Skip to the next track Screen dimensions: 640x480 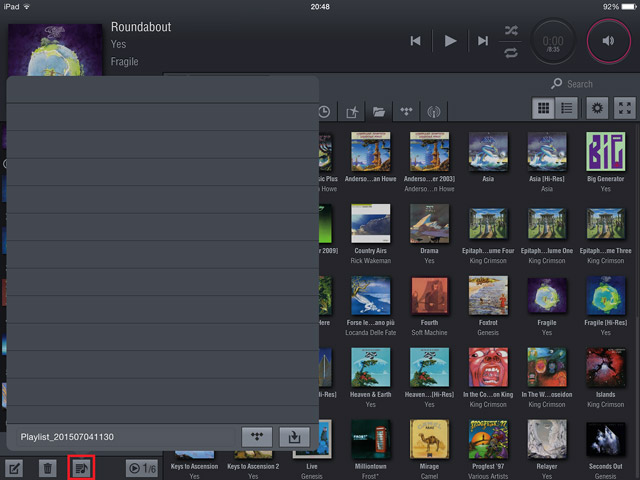[483, 41]
